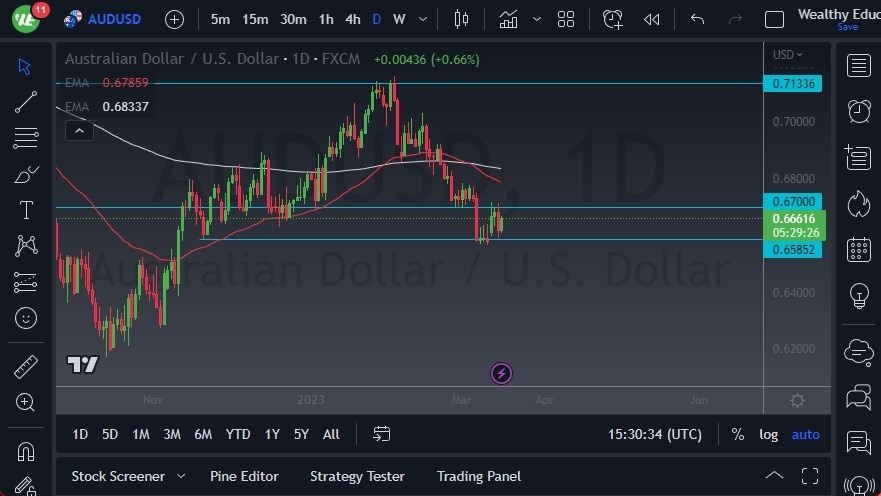Switch to the 4h timeframe
881x496 pixels.
(352, 20)
